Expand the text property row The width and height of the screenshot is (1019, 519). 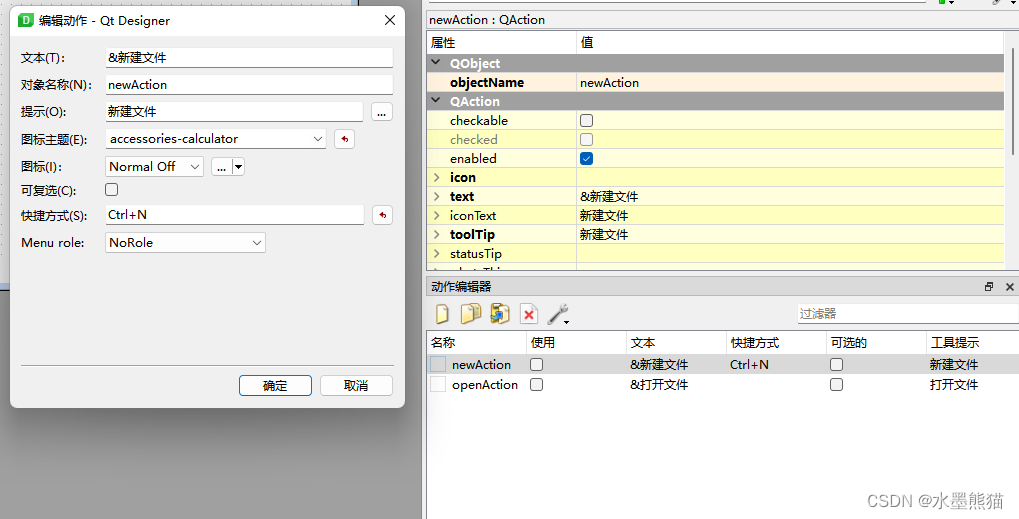point(437,196)
